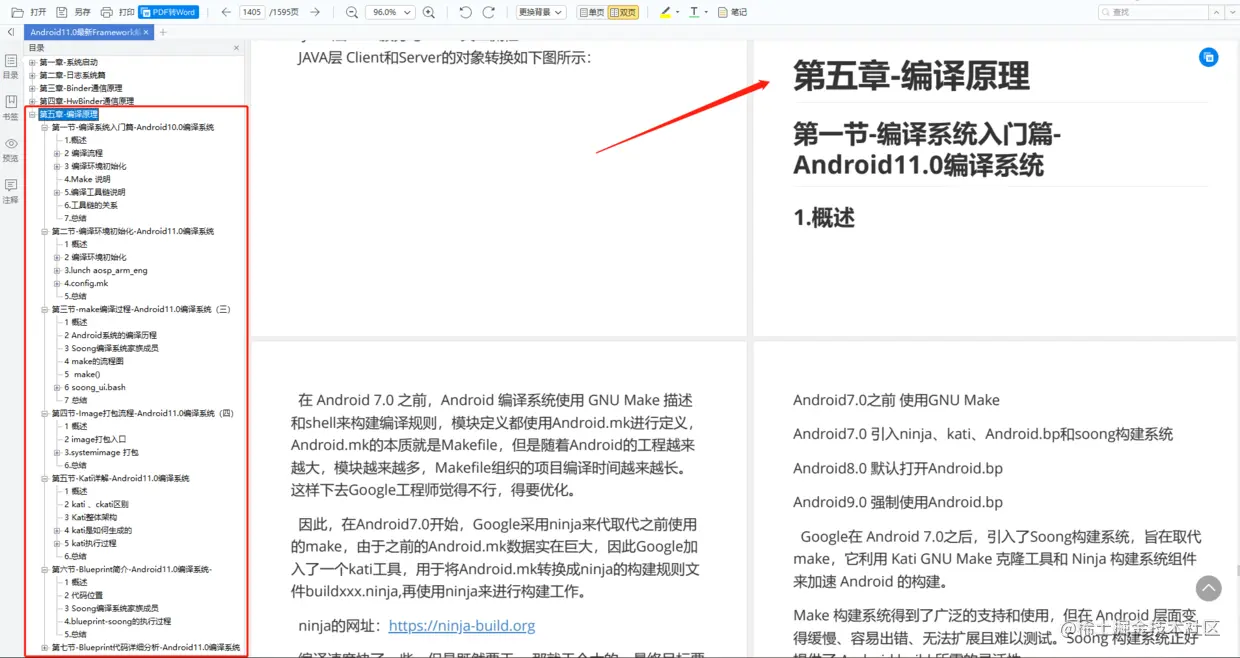Viewport: 1240px width, 658px height.
Task: Select 4.config.mk outline entry
Action: pos(86,283)
